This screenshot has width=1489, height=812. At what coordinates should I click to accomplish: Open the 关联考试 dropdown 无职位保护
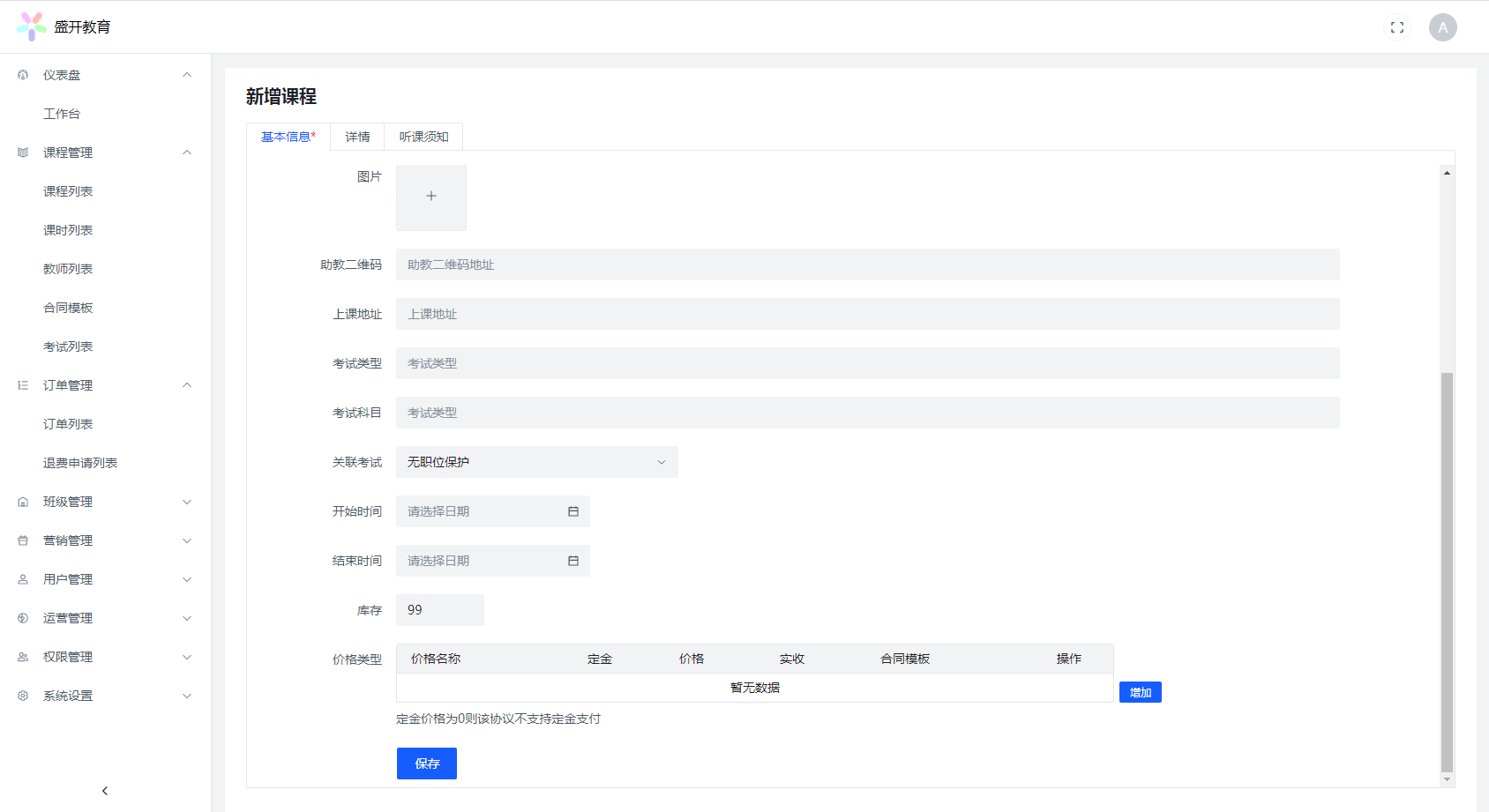pyautogui.click(x=537, y=462)
